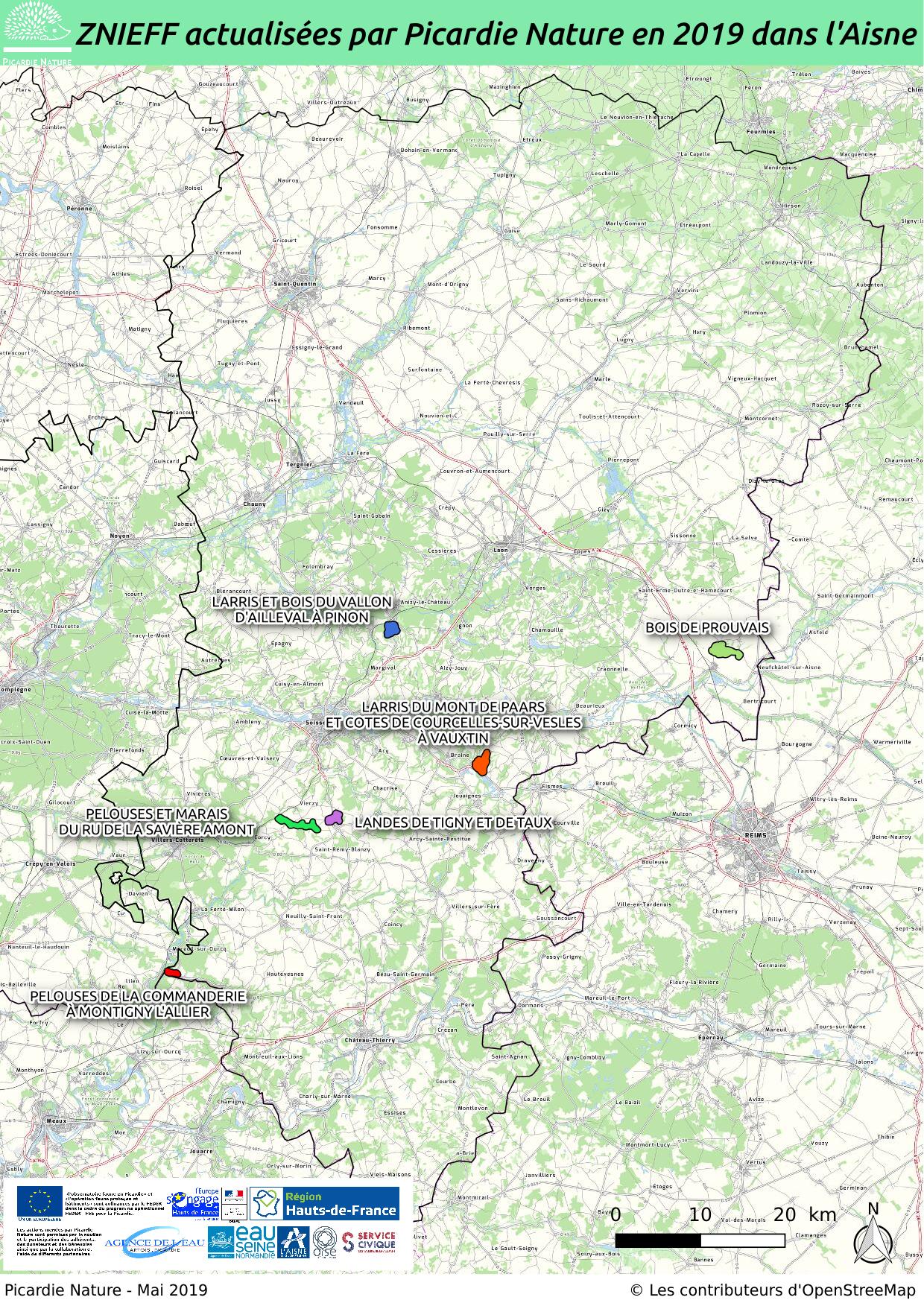Click the Picardie Nature hedgehog logo

(36, 31)
